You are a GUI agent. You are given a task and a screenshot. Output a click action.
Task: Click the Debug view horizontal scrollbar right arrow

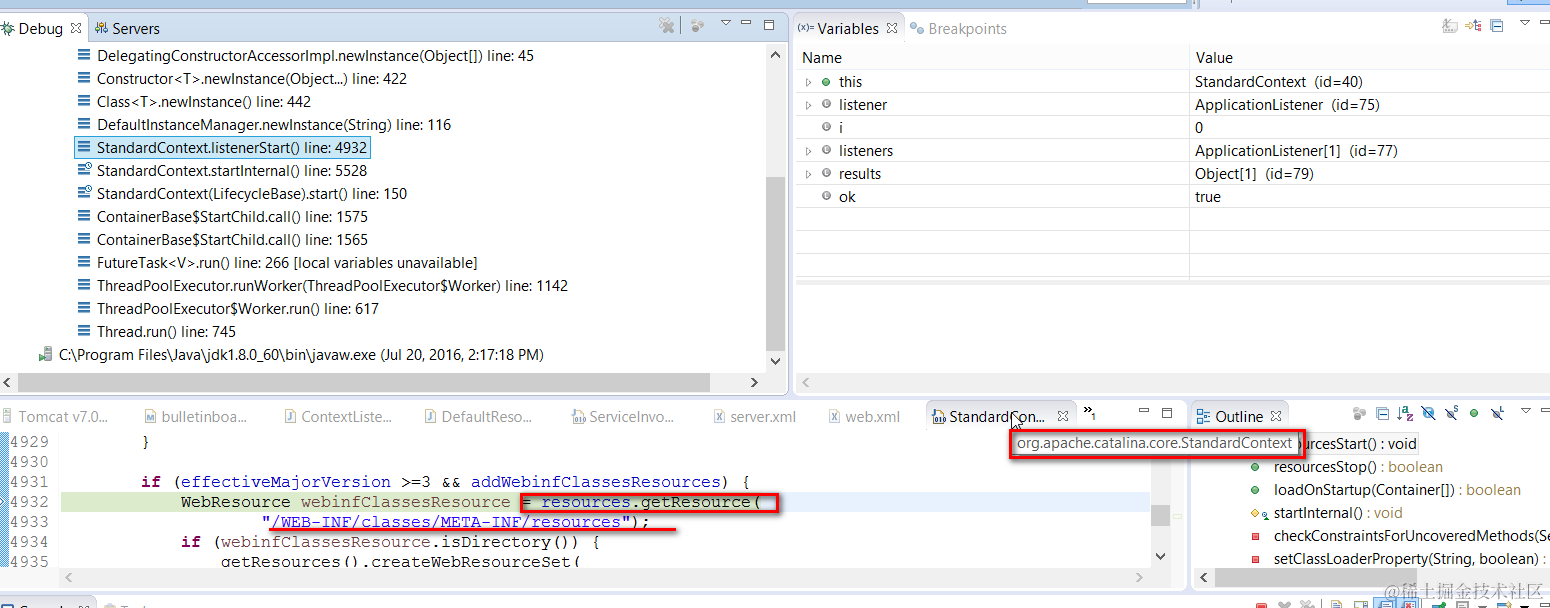click(755, 382)
